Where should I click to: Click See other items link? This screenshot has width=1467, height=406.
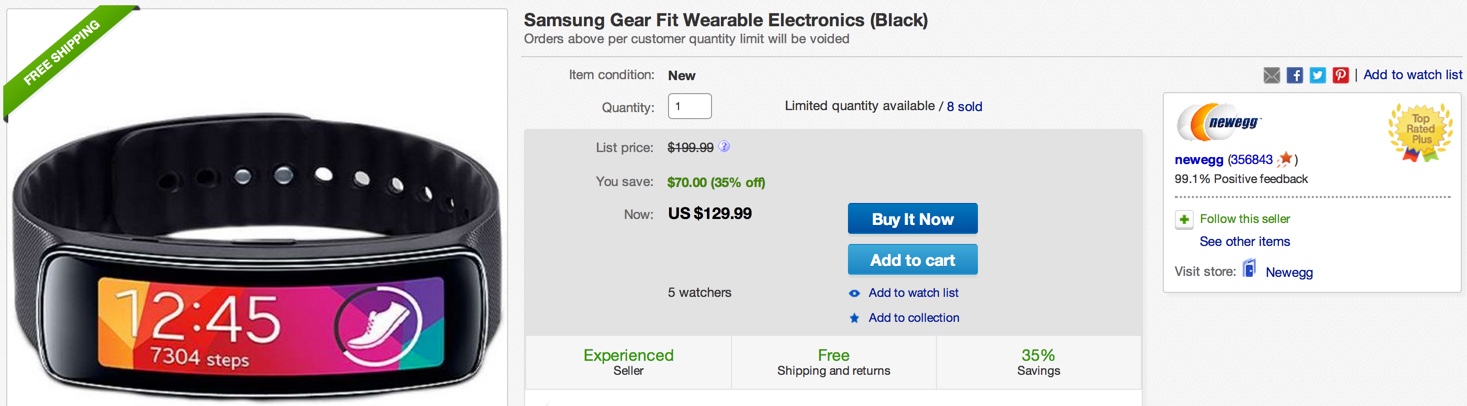click(1244, 242)
